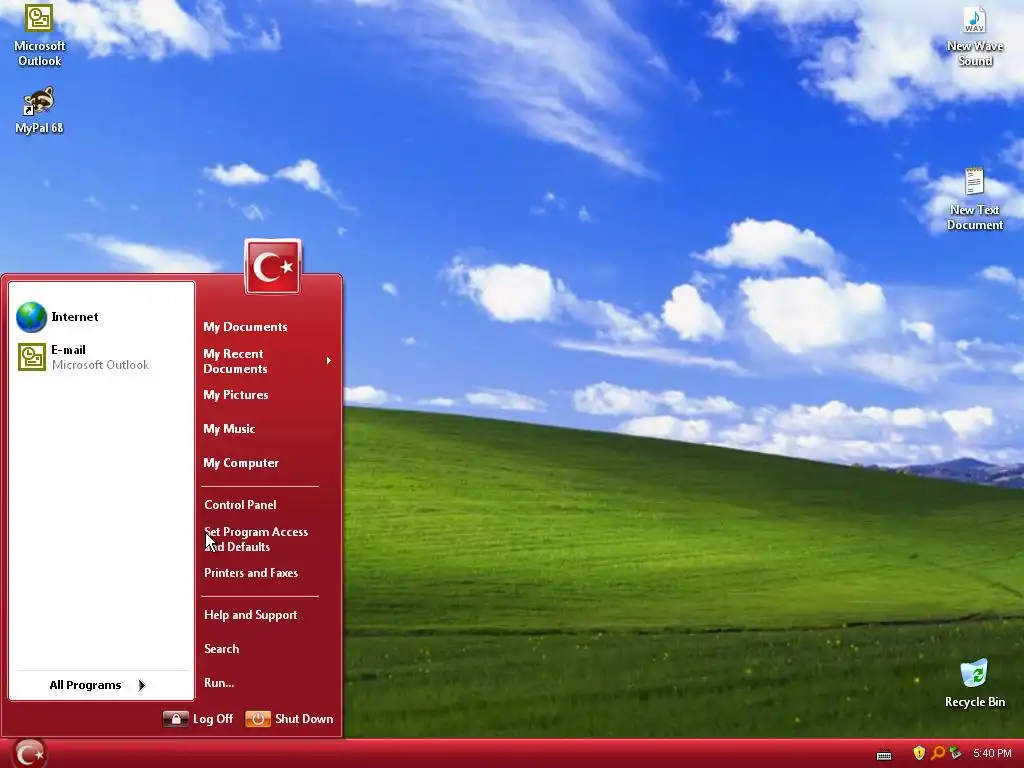Click the Turkish flag user picture

pyautogui.click(x=273, y=266)
